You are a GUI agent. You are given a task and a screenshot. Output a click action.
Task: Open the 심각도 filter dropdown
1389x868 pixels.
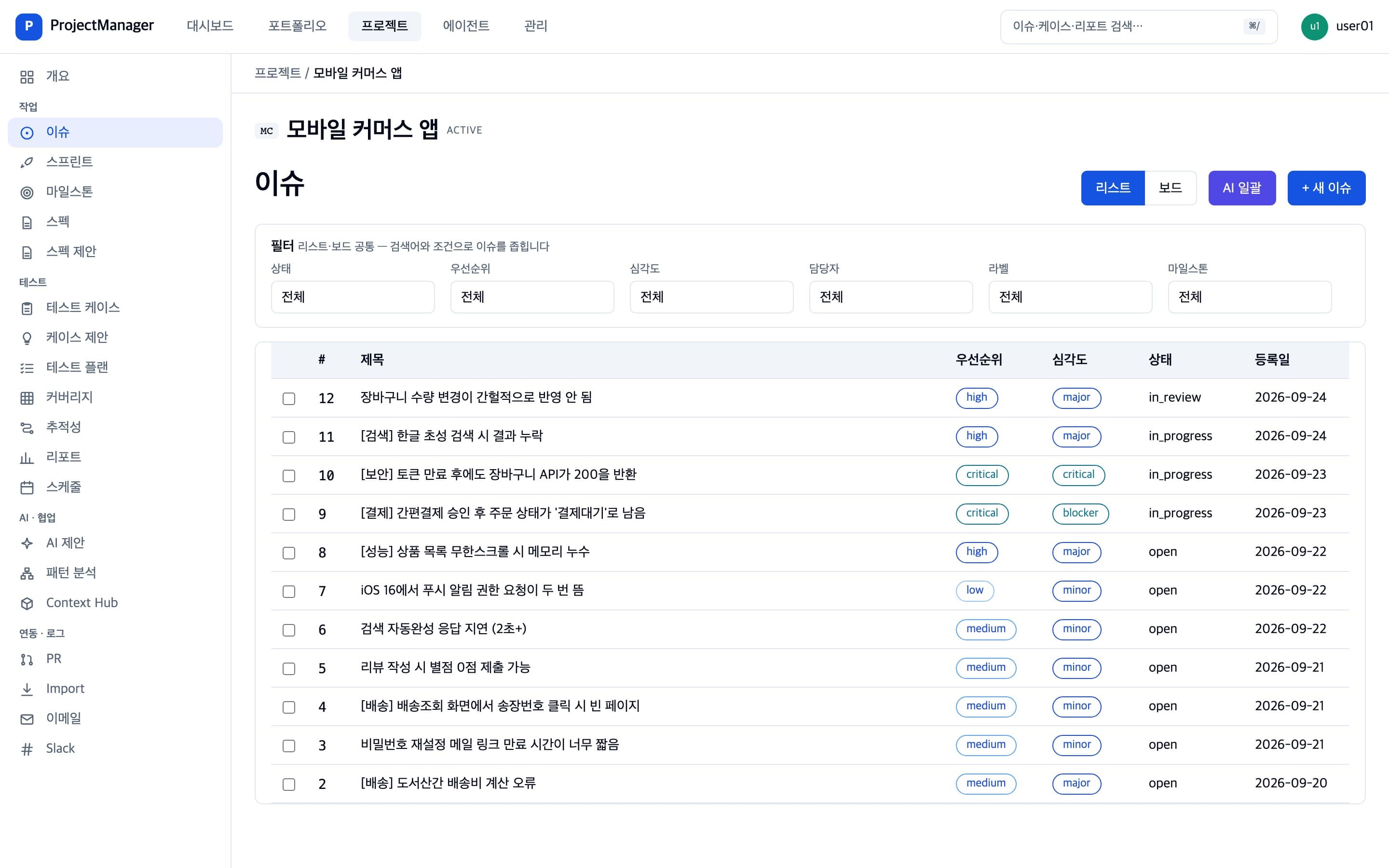pyautogui.click(x=711, y=297)
